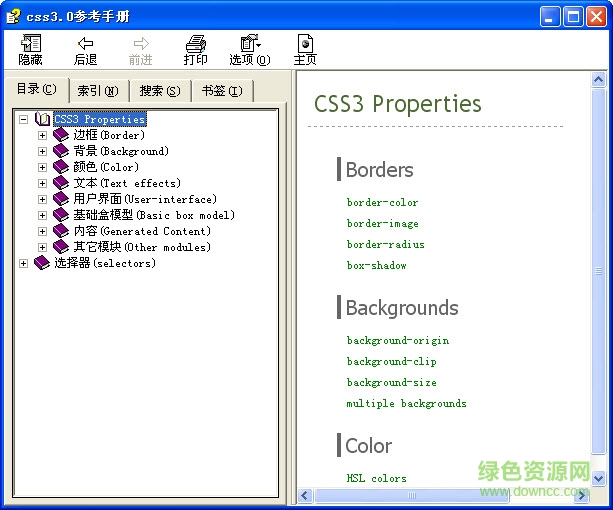Click the purple book icon for 文本(Text effects)
613x510 pixels.
click(x=61, y=183)
